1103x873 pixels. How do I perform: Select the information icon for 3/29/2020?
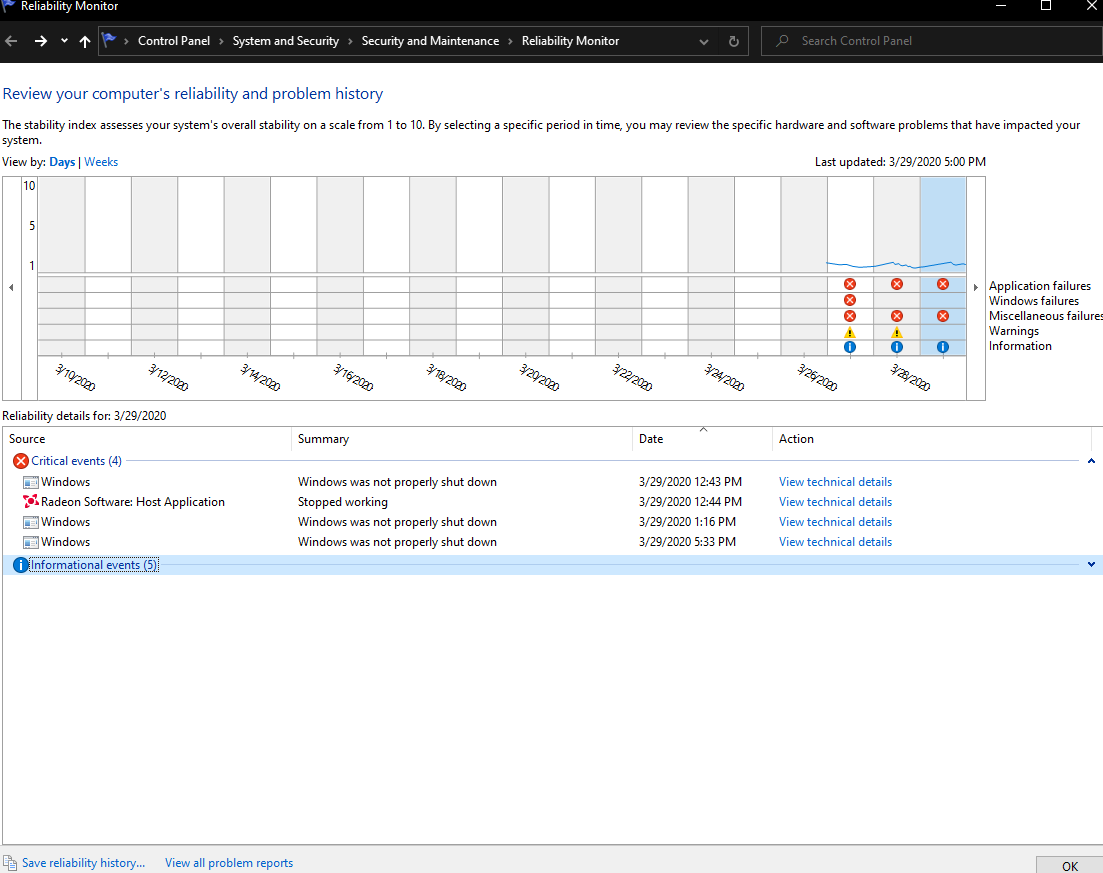click(x=943, y=347)
